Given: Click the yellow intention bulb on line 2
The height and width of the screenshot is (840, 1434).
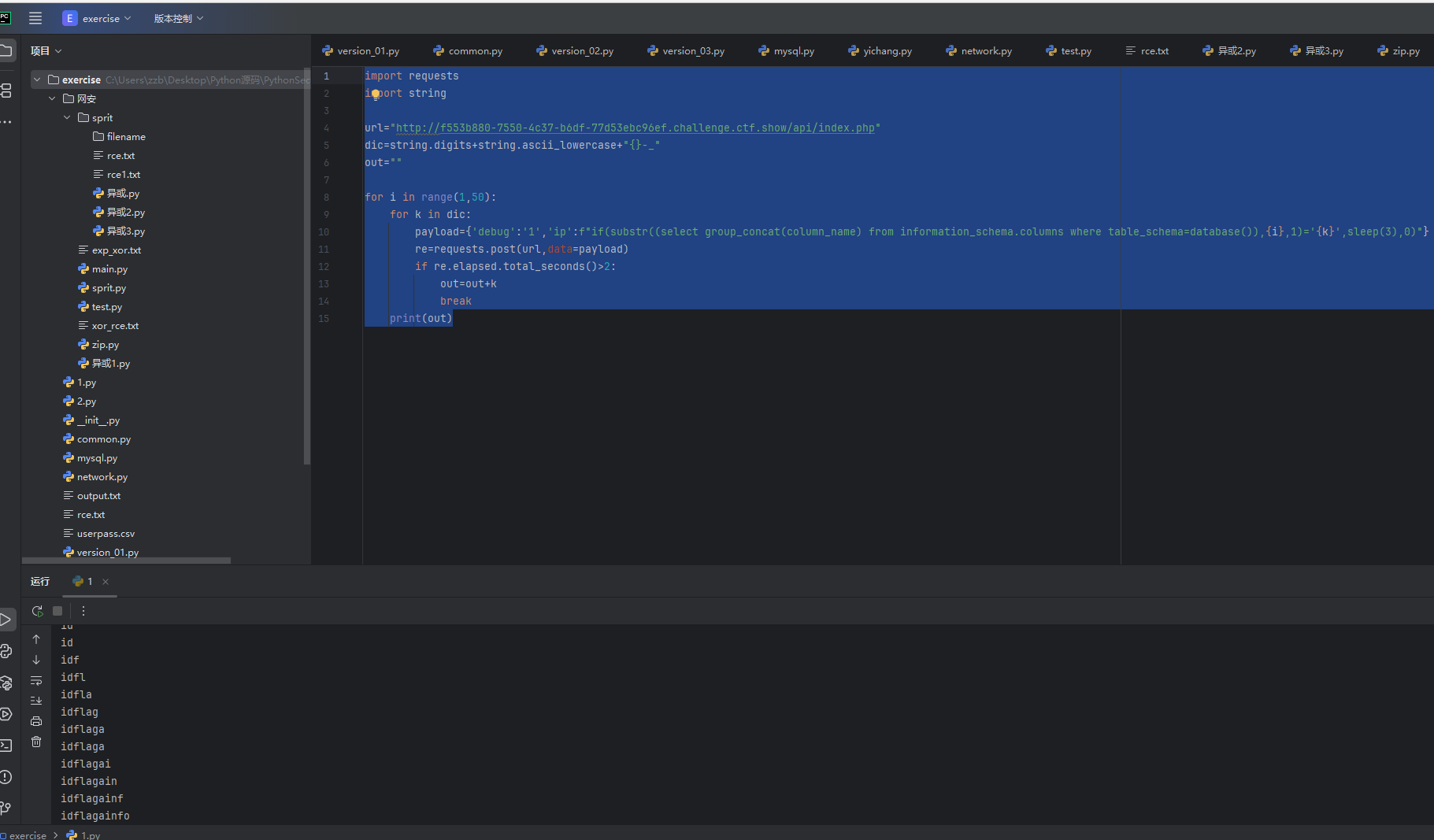Looking at the screenshot, I should click(376, 94).
